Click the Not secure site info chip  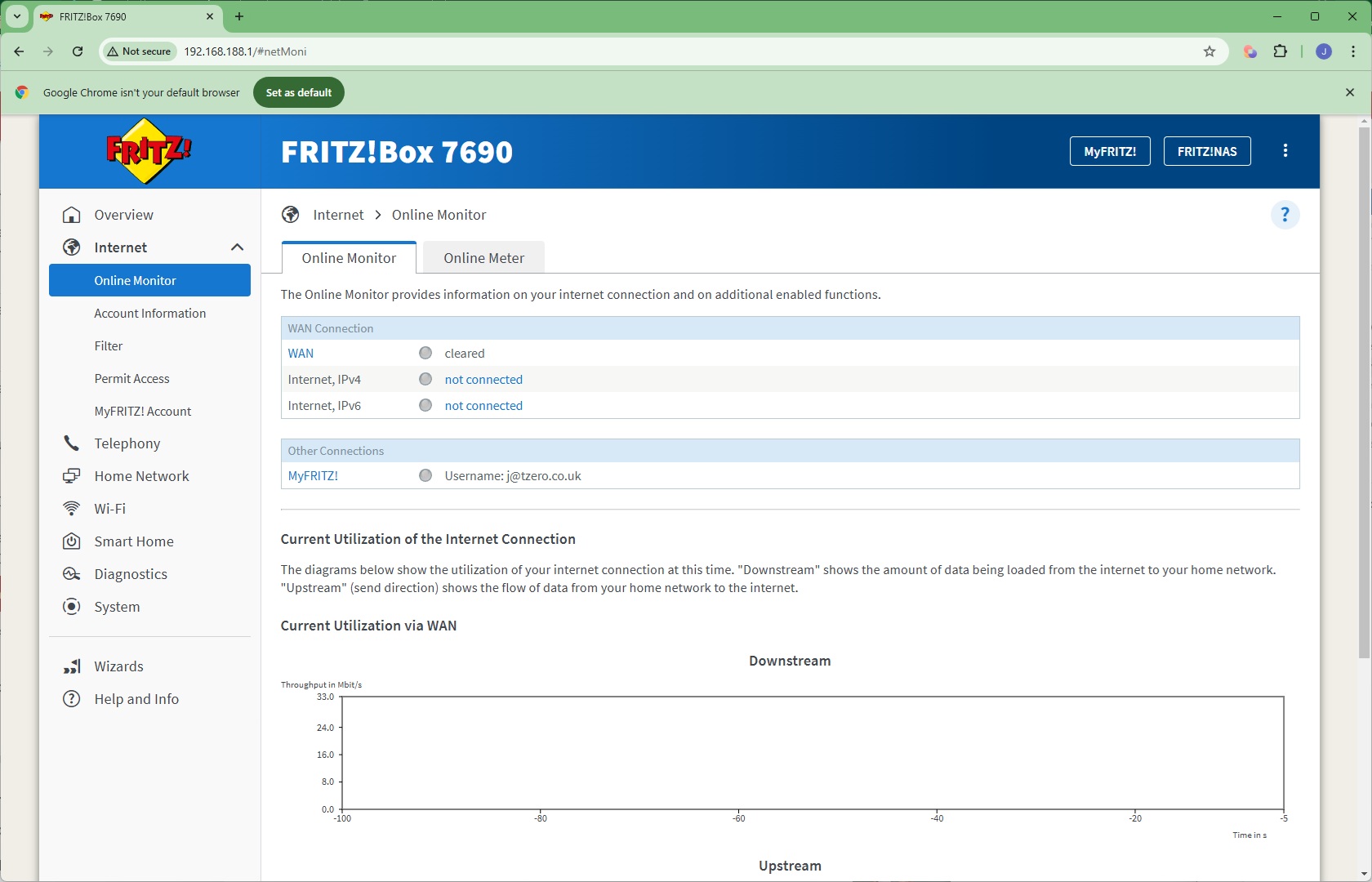click(x=139, y=51)
